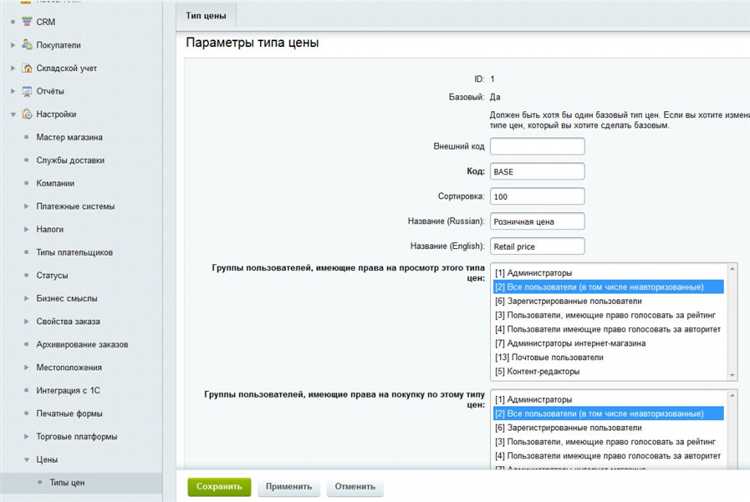Collapse the Цены submenu arrow
This screenshot has width=750, height=502.
click(26, 459)
